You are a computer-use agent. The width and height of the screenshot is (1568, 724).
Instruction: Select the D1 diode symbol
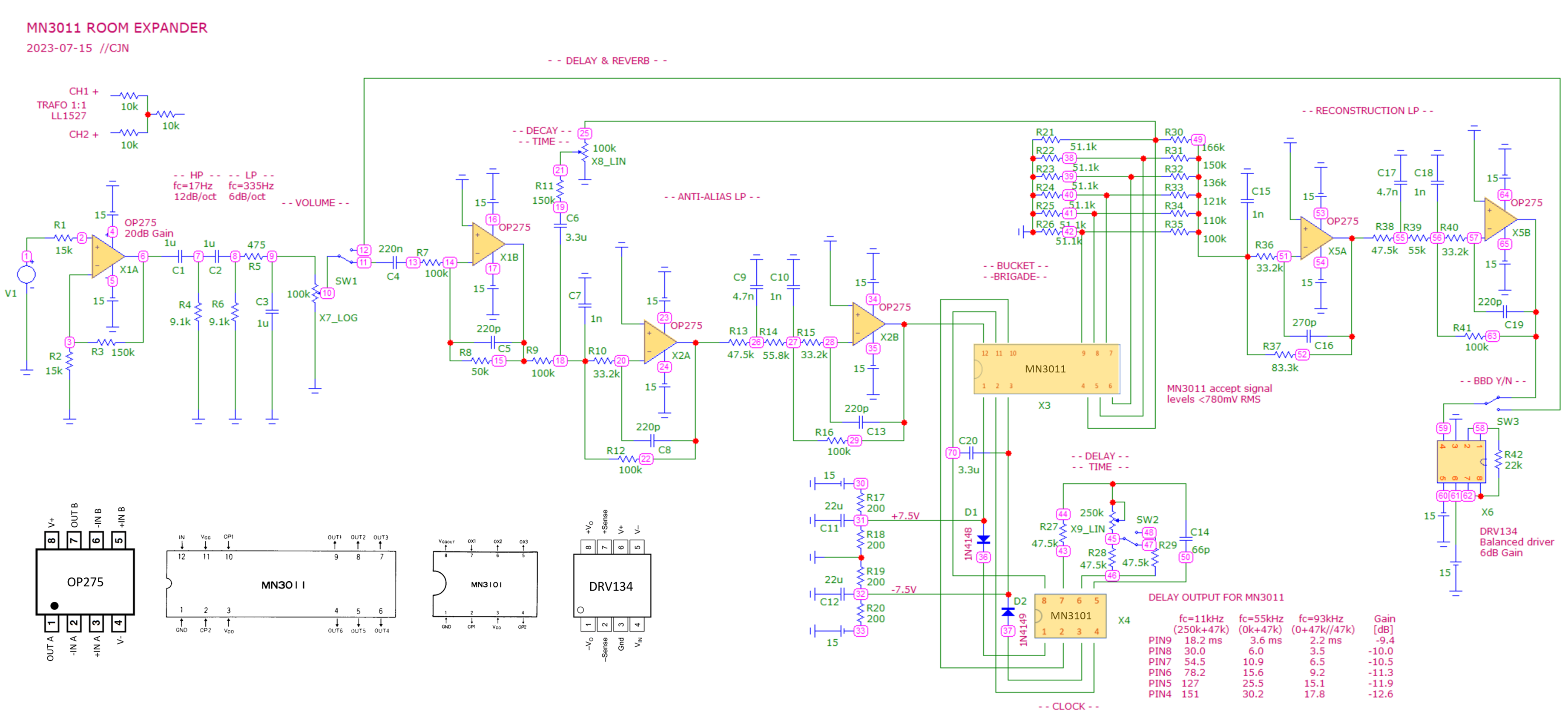pyautogui.click(x=983, y=539)
